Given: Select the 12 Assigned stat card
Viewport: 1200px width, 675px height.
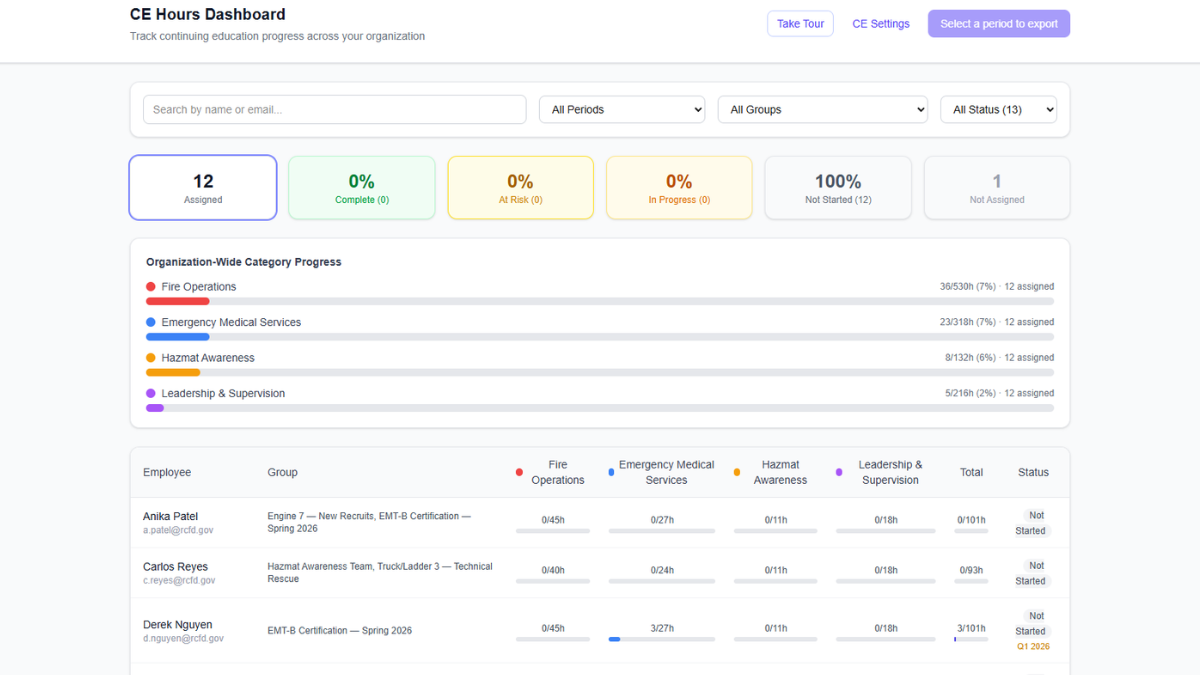Looking at the screenshot, I should click(203, 187).
